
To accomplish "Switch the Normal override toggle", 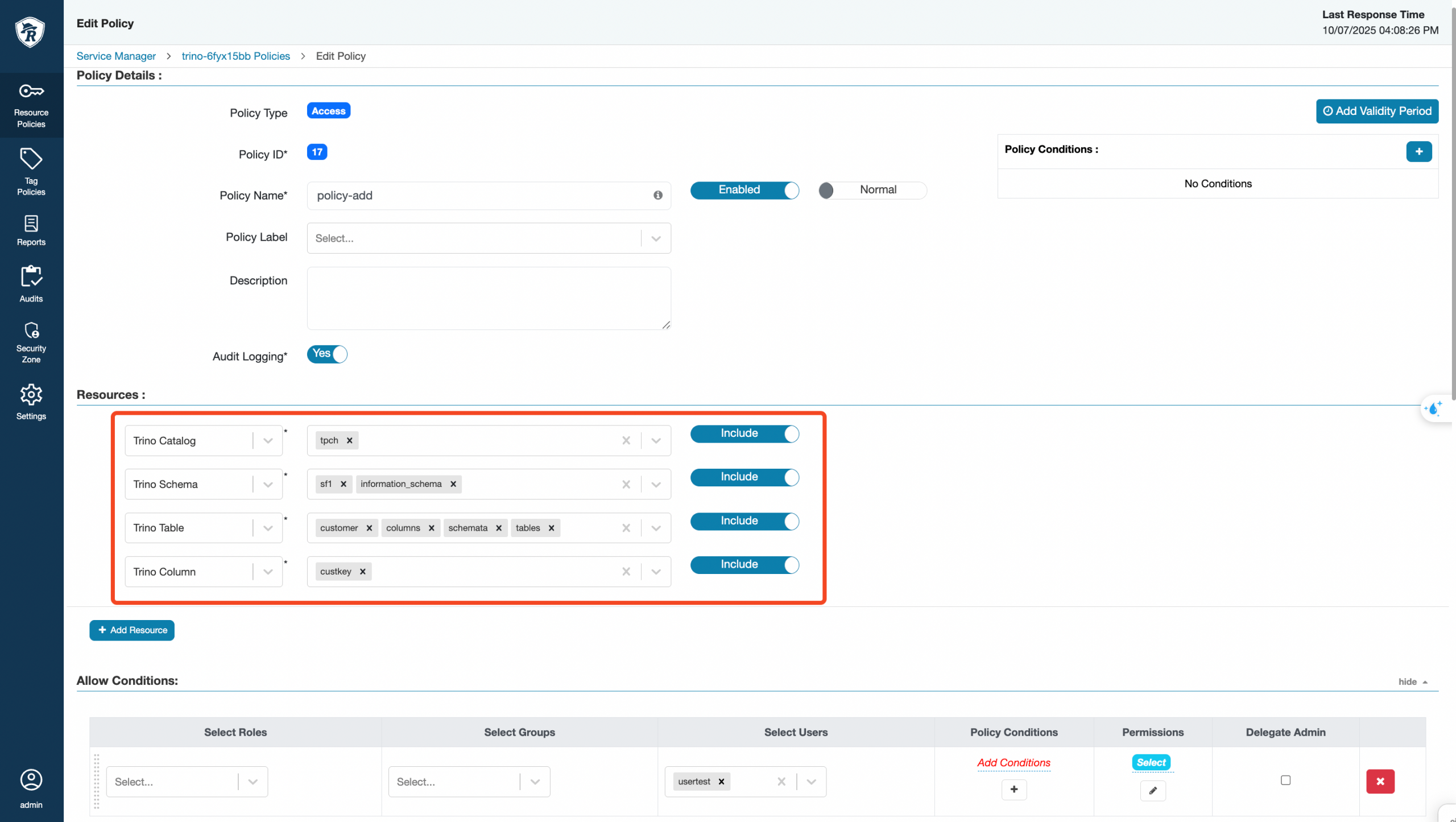I will click(x=872, y=190).
